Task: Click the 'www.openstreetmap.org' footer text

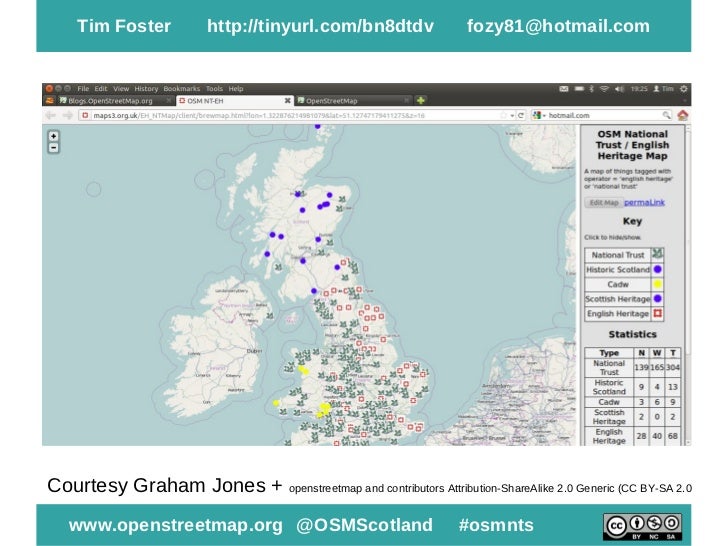Action: coord(176,525)
